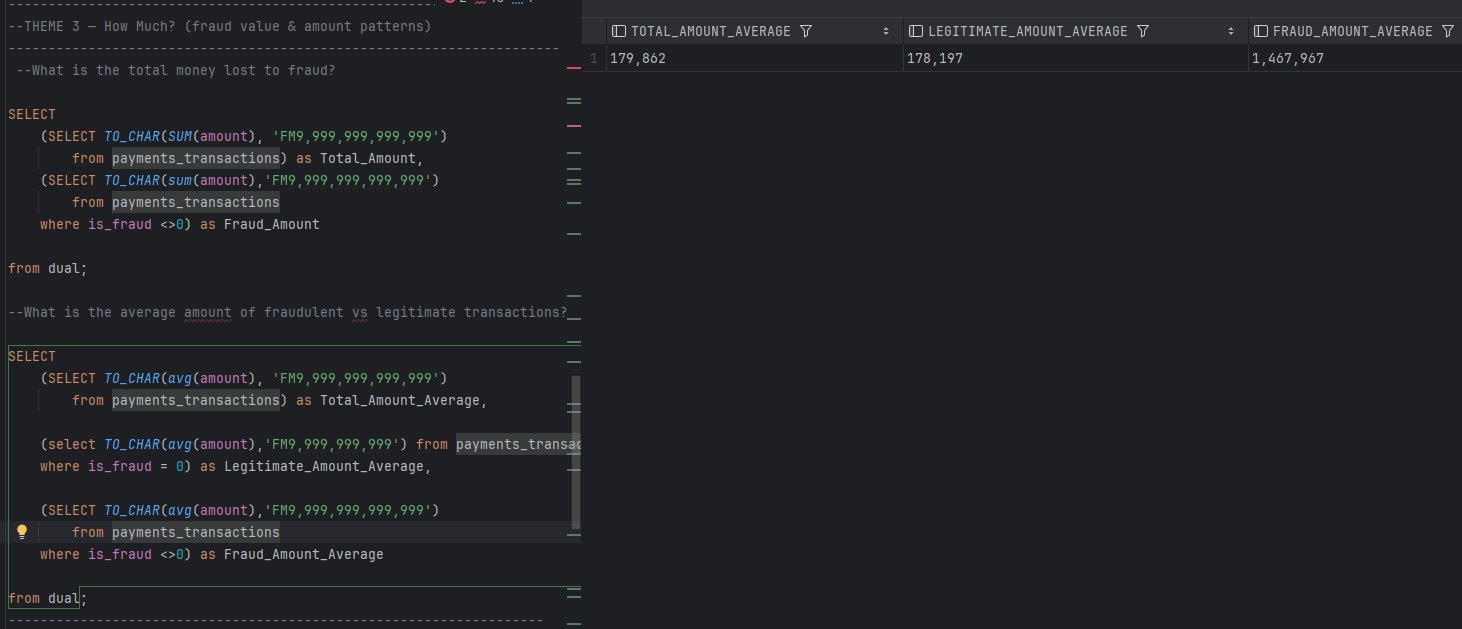Click payments_transactions on the lightbulb line

(x=196, y=532)
